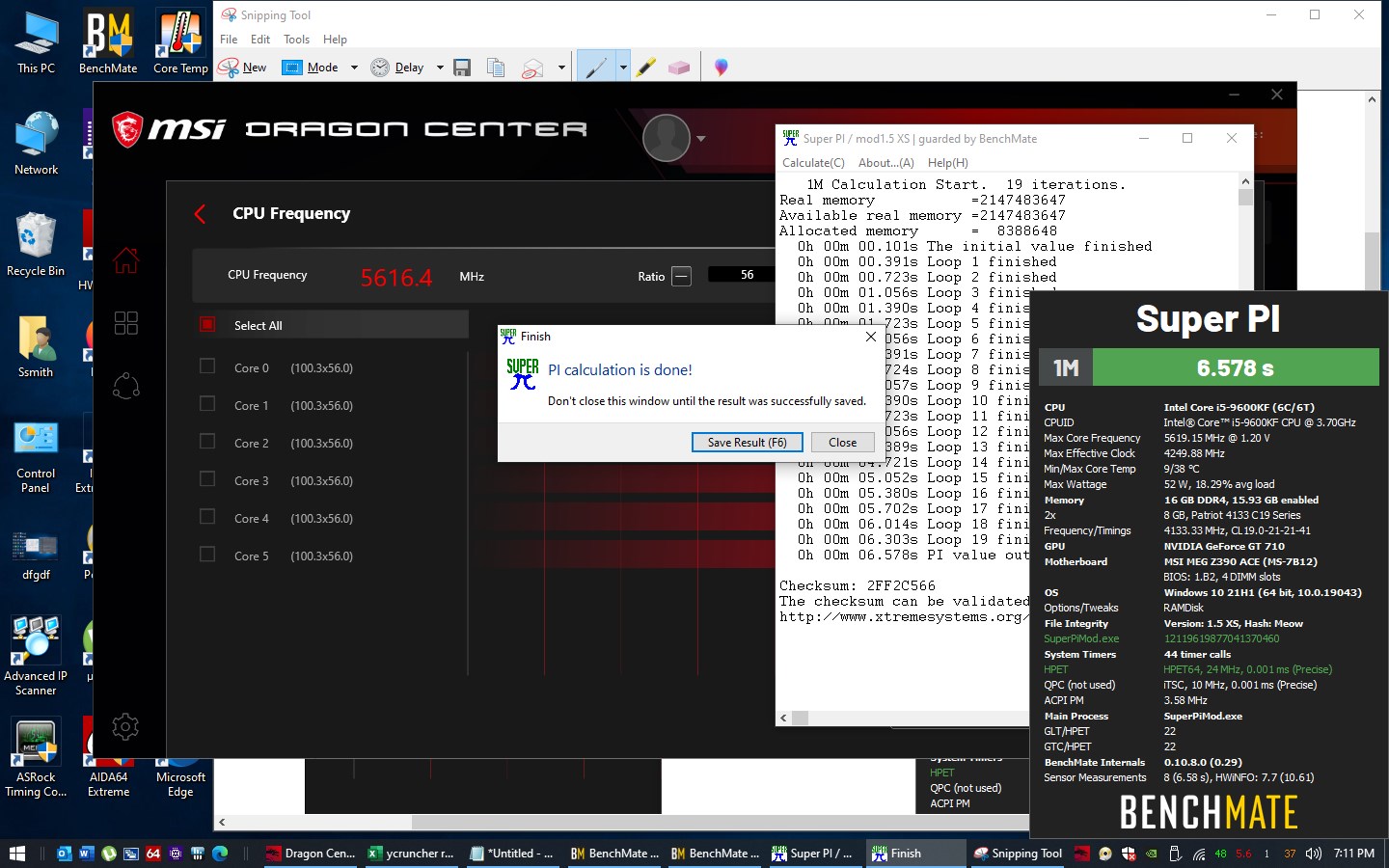
Task: Go back using the red arrow beside CPU Frequency
Action: 200,214
